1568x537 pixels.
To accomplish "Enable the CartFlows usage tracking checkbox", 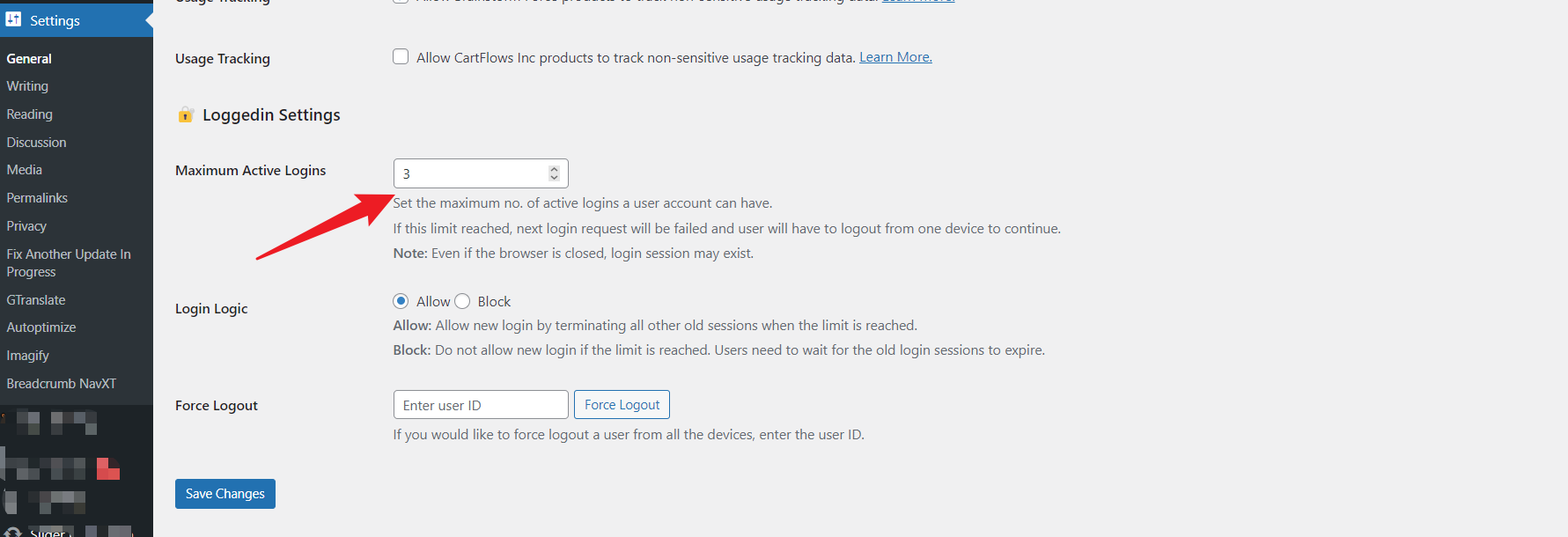I will pyautogui.click(x=401, y=56).
